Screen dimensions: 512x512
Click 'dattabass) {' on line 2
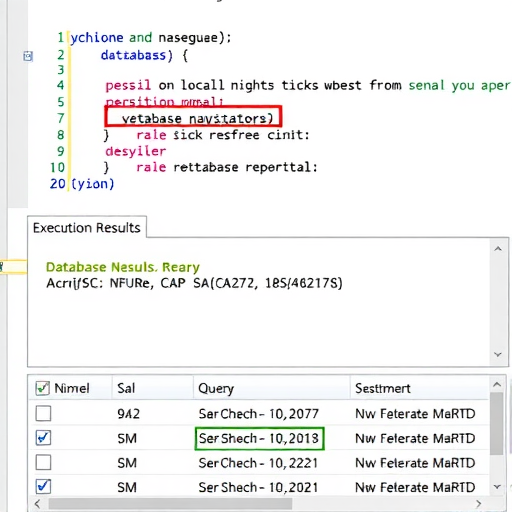(x=144, y=55)
